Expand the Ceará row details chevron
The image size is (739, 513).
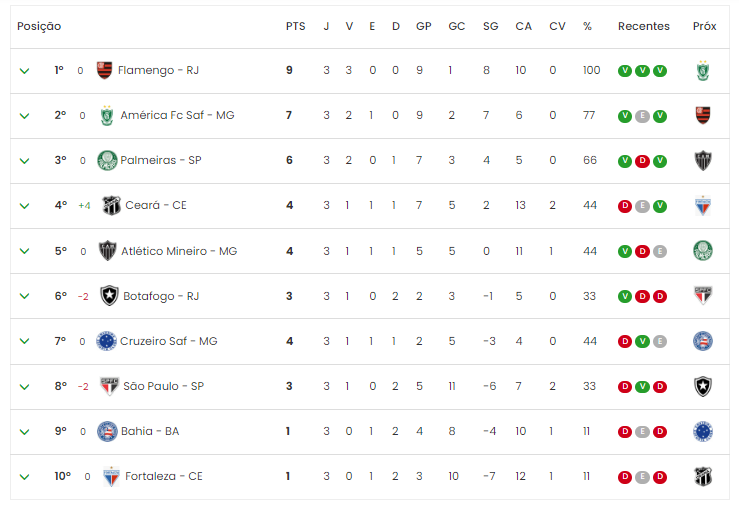tap(24, 206)
